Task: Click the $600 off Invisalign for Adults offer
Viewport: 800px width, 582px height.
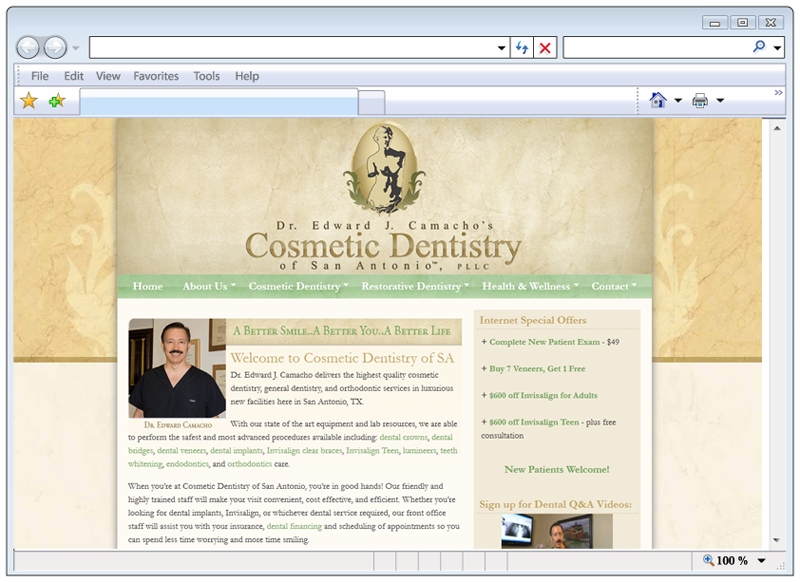Action: (x=543, y=395)
